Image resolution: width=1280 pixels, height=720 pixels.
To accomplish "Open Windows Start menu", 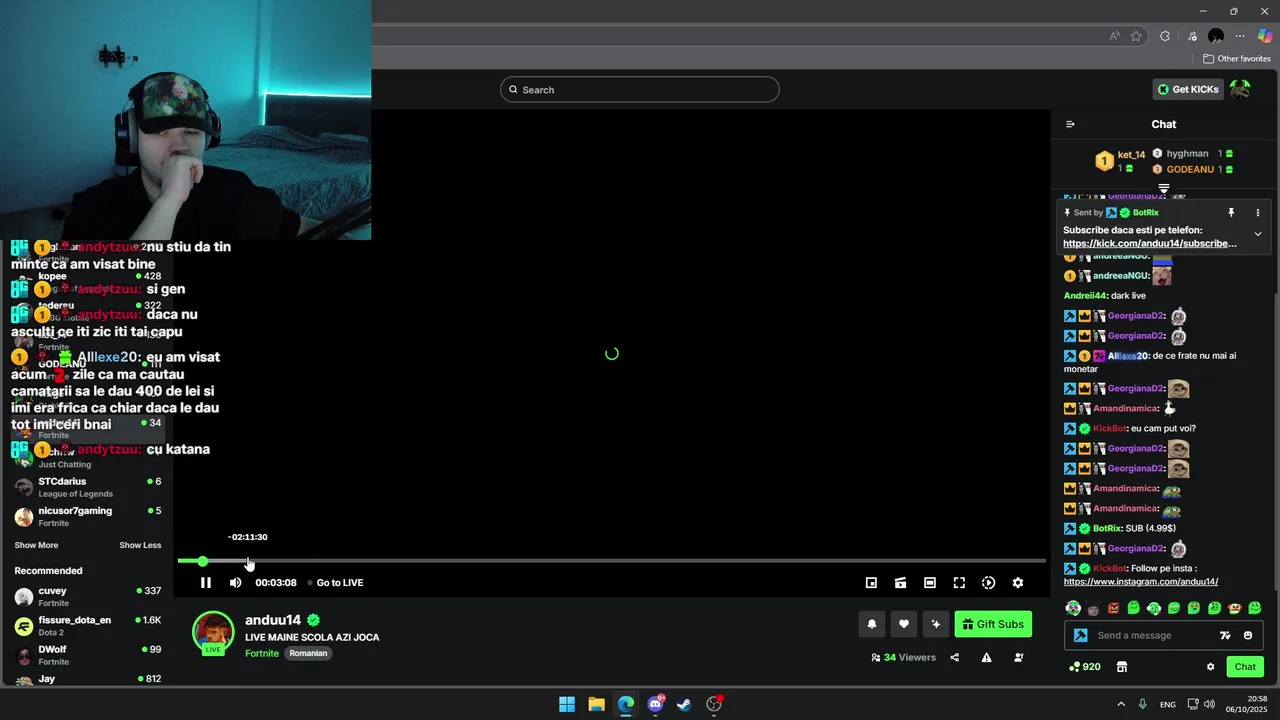I will pos(567,704).
